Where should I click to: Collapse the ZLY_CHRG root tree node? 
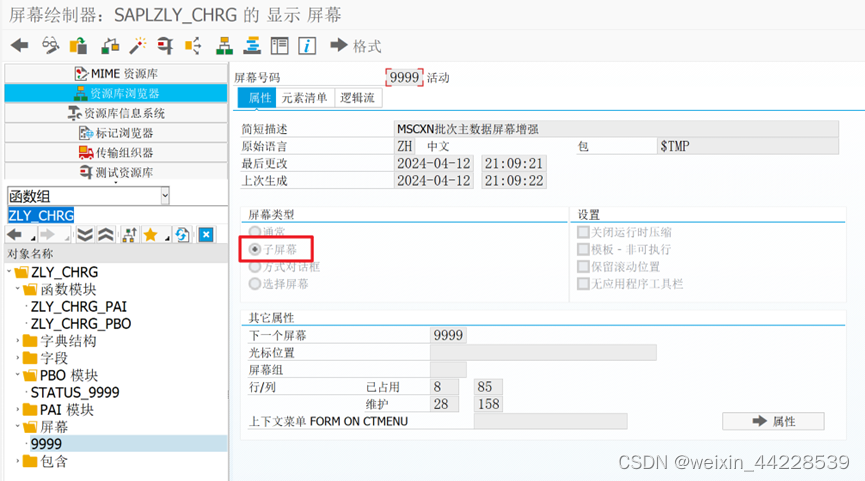[9, 271]
